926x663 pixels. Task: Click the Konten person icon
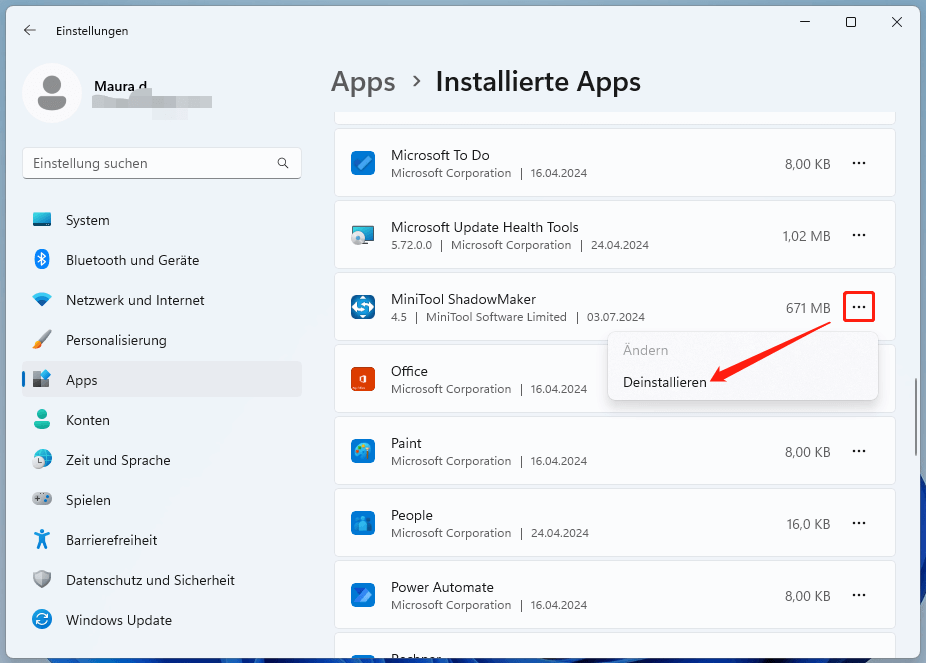pos(42,419)
